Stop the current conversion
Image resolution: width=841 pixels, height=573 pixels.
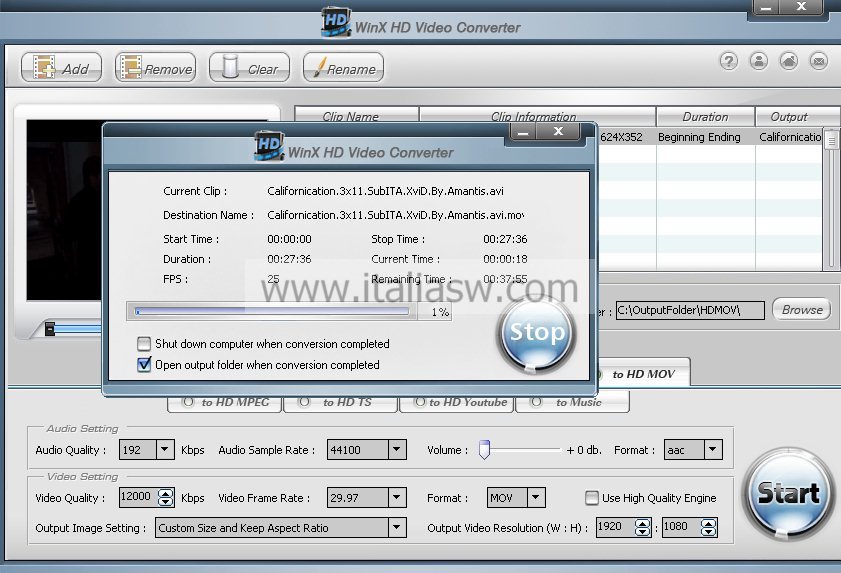(537, 333)
